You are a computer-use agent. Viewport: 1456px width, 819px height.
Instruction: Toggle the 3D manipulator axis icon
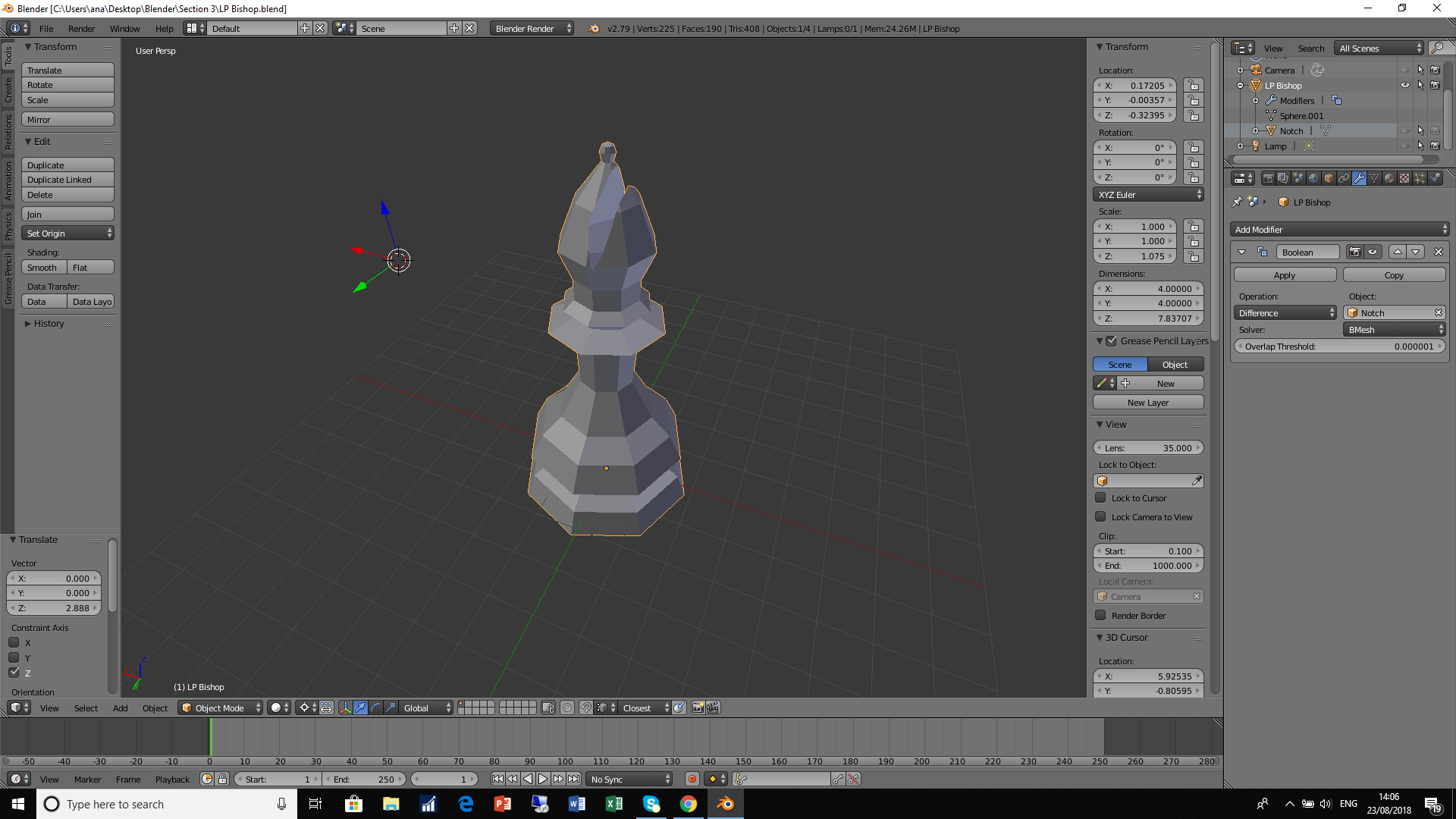[x=346, y=708]
